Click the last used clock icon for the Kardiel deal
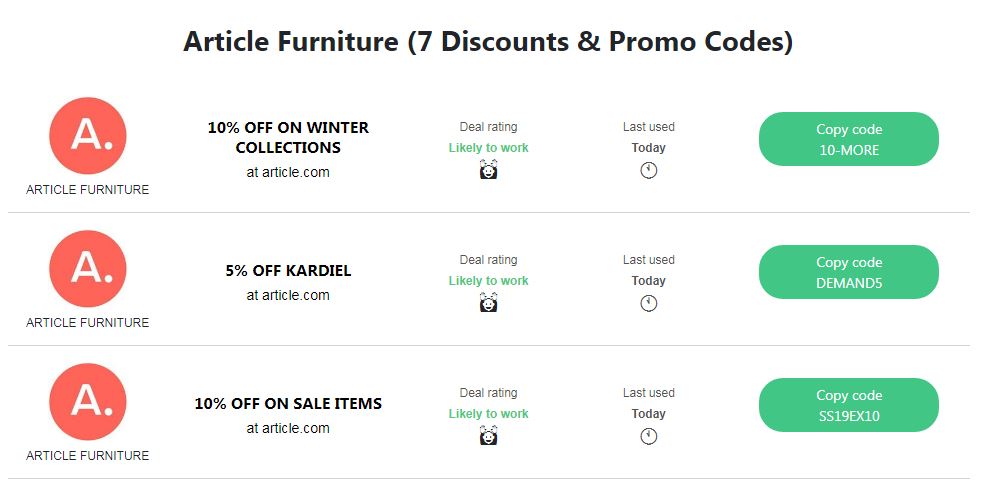 click(x=649, y=303)
